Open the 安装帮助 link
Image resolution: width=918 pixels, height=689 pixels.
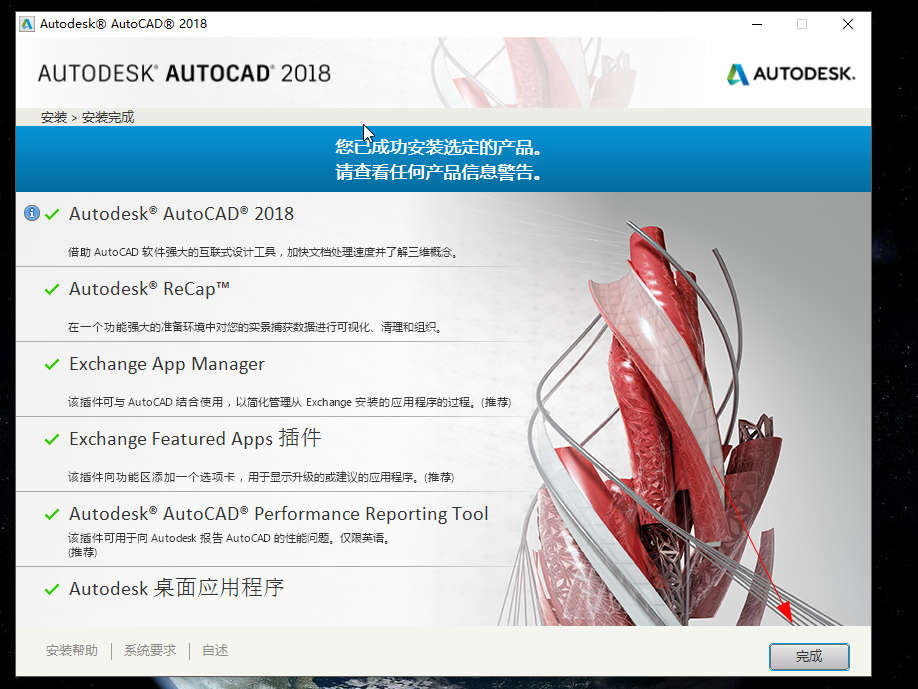coord(72,650)
